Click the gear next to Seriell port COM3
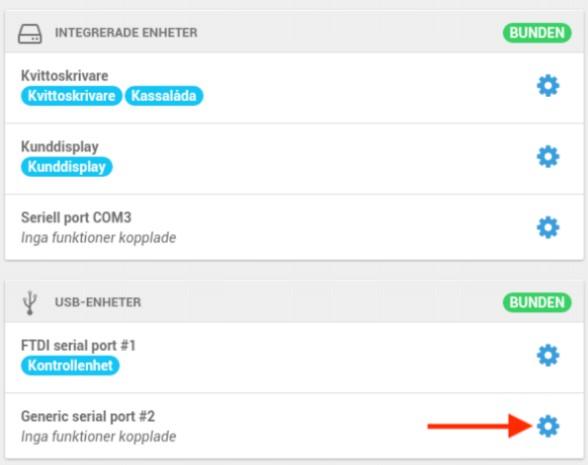The image size is (588, 465). (x=548, y=227)
